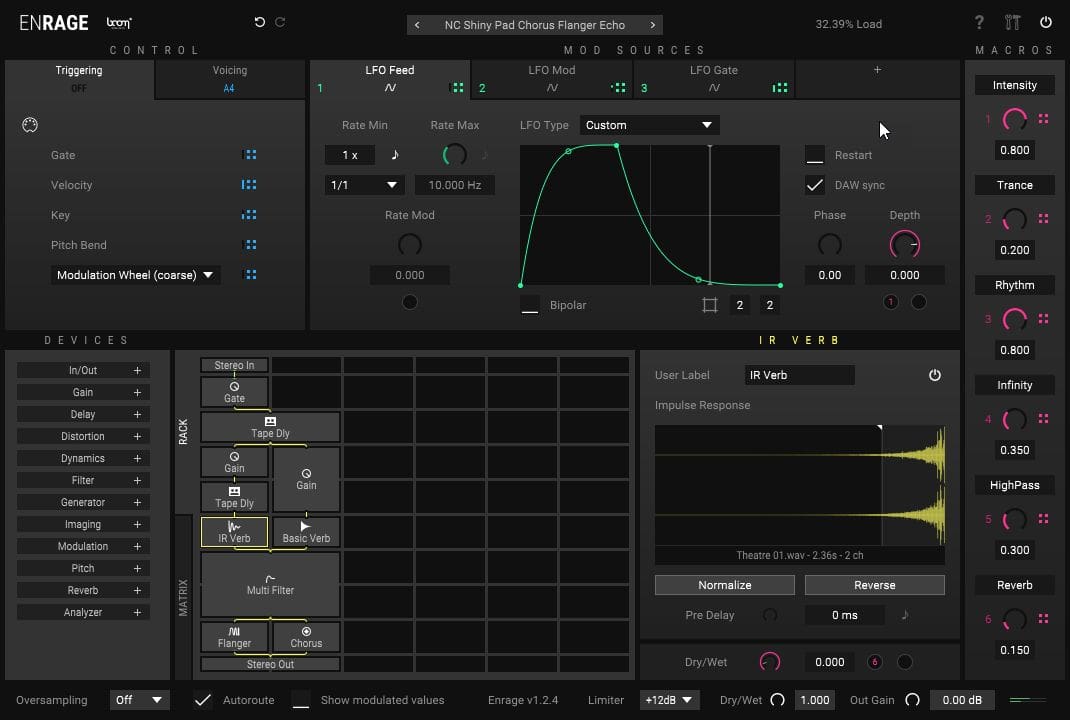Expand the Delay devices category
This screenshot has height=720, width=1070.
[83, 414]
